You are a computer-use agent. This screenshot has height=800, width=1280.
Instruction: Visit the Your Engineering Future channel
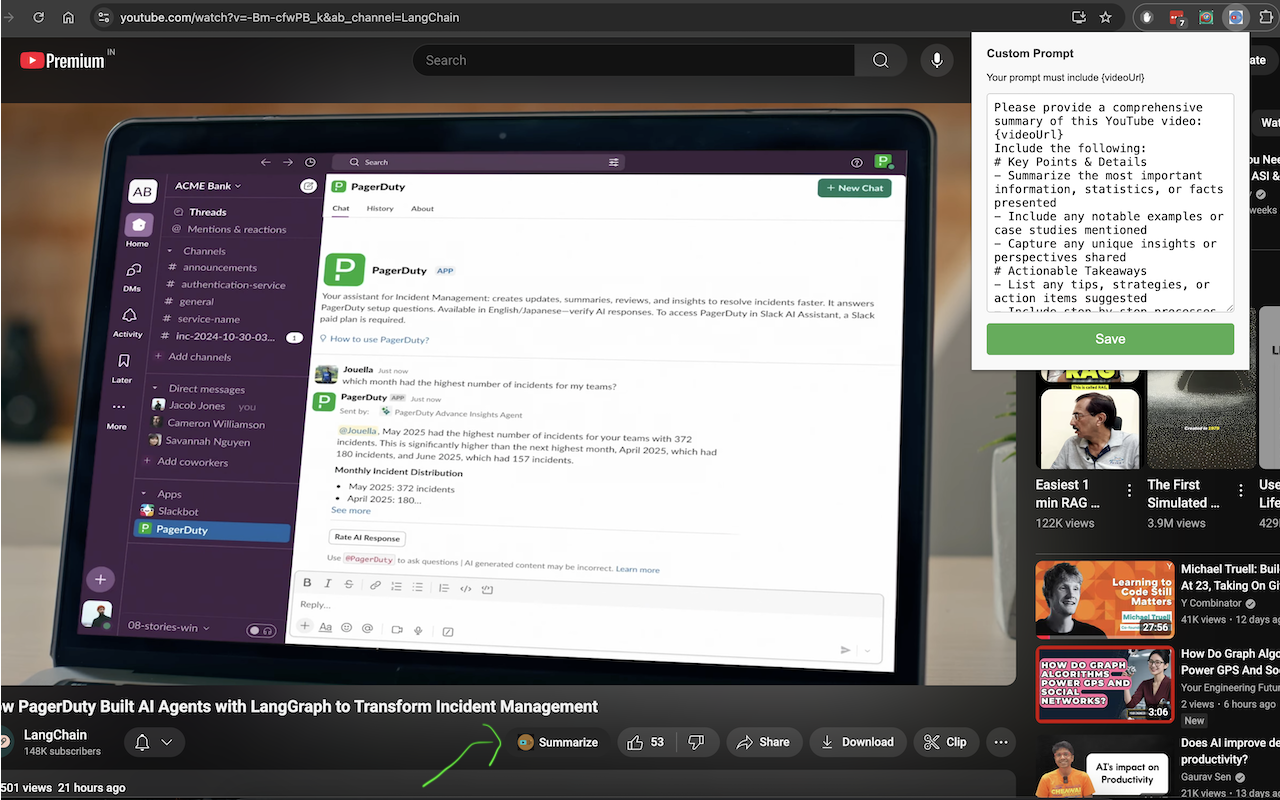click(1230, 687)
